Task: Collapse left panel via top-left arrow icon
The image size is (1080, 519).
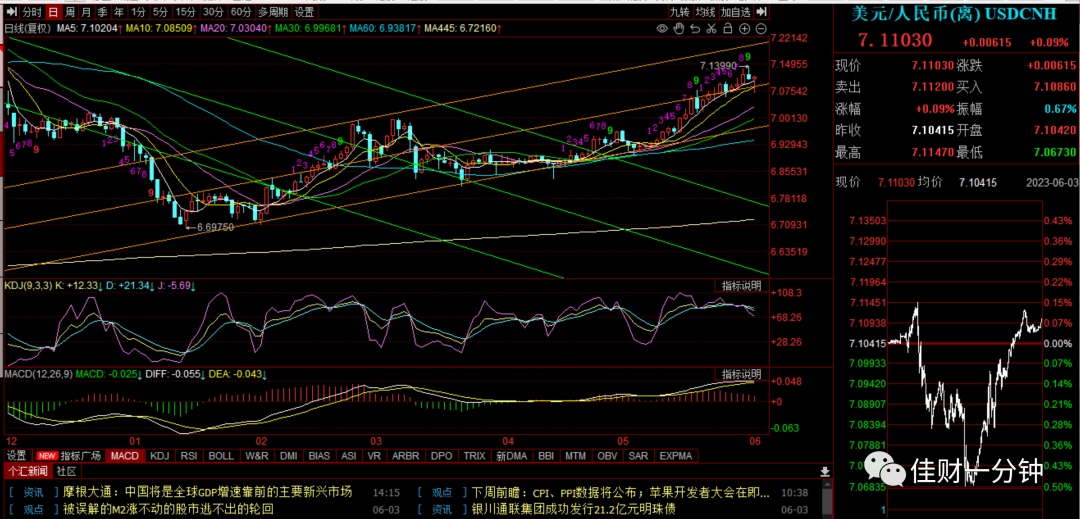Action: pos(9,12)
